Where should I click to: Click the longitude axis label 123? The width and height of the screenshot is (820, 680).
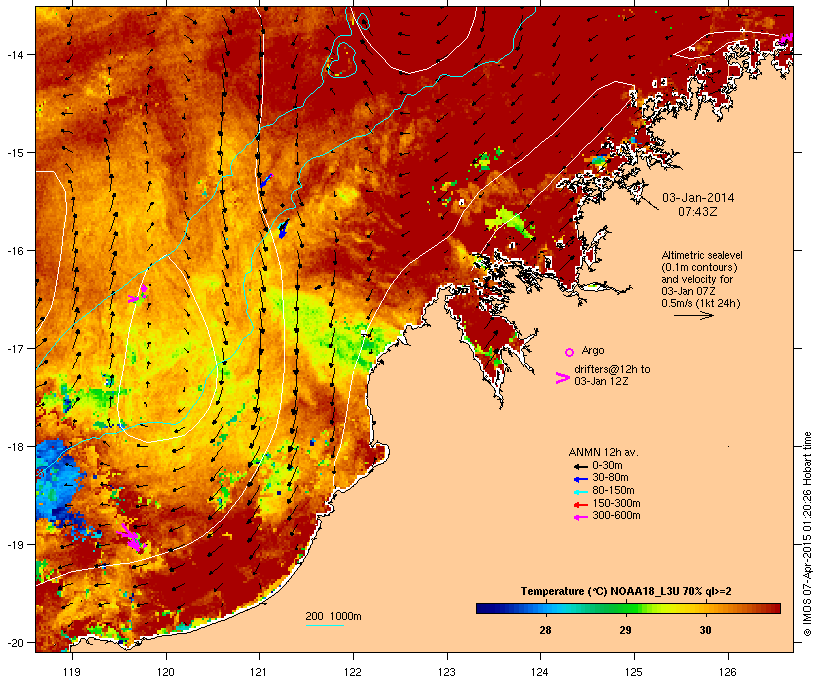pyautogui.click(x=447, y=672)
